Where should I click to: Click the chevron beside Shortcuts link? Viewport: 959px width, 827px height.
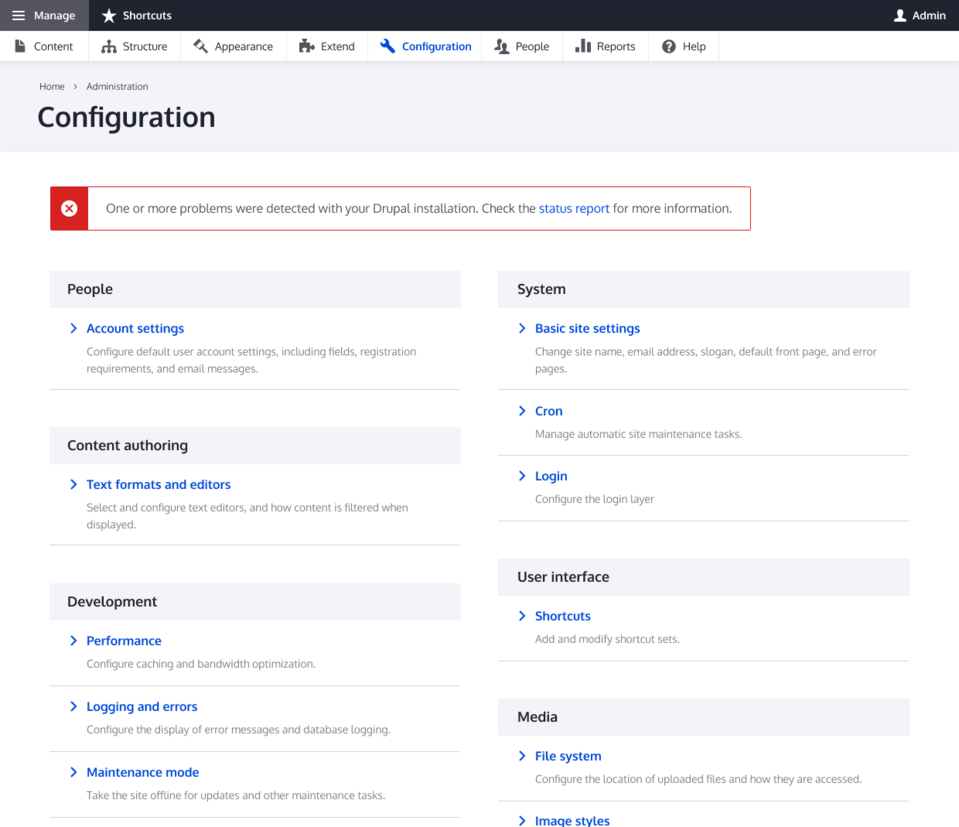click(522, 616)
